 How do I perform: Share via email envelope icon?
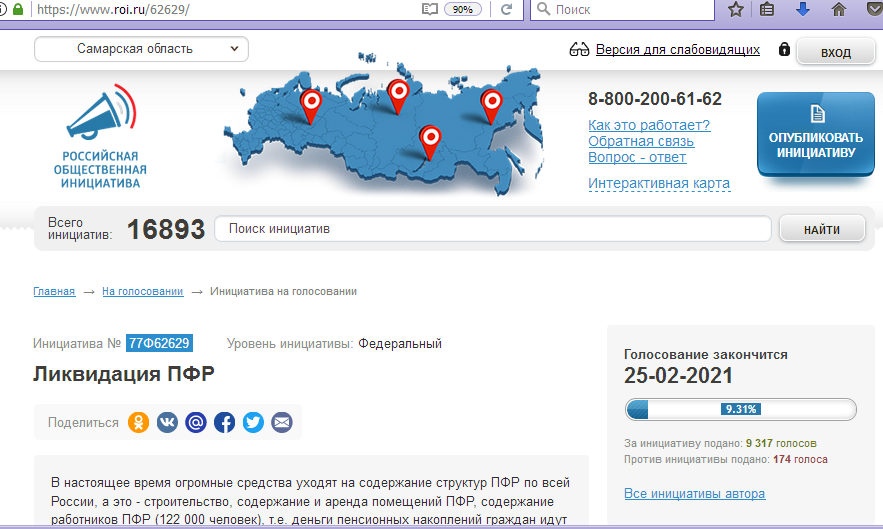tap(282, 422)
